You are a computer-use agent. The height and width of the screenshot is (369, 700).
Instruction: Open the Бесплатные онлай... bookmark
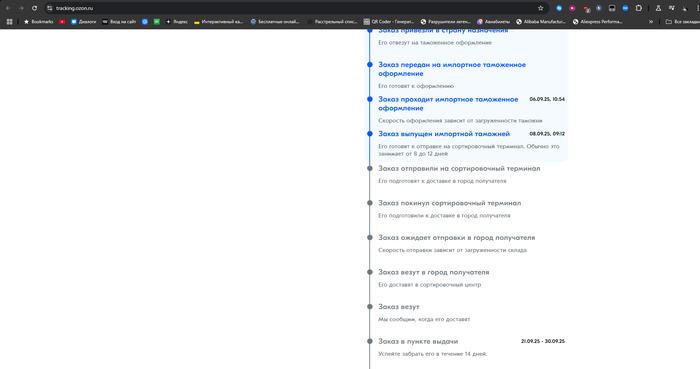[x=275, y=21]
